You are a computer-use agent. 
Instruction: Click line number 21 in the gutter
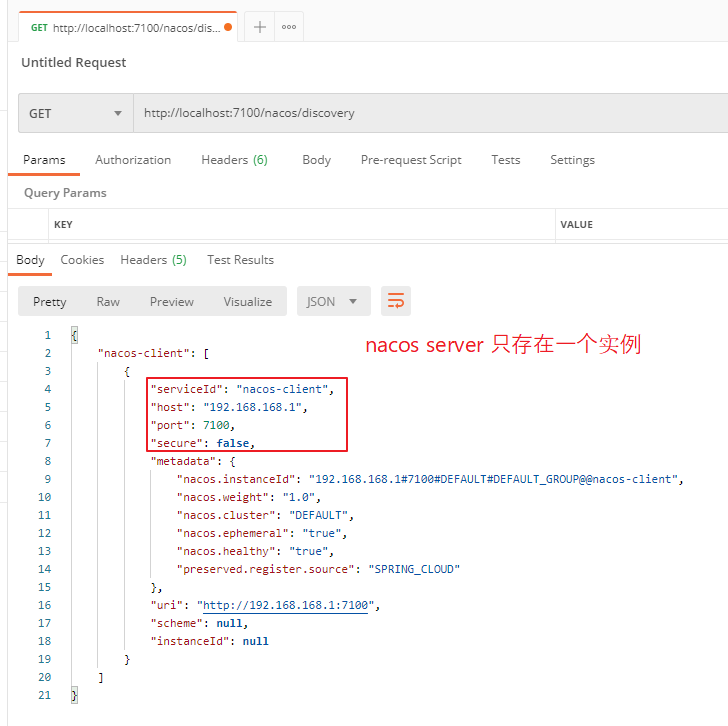[45, 695]
